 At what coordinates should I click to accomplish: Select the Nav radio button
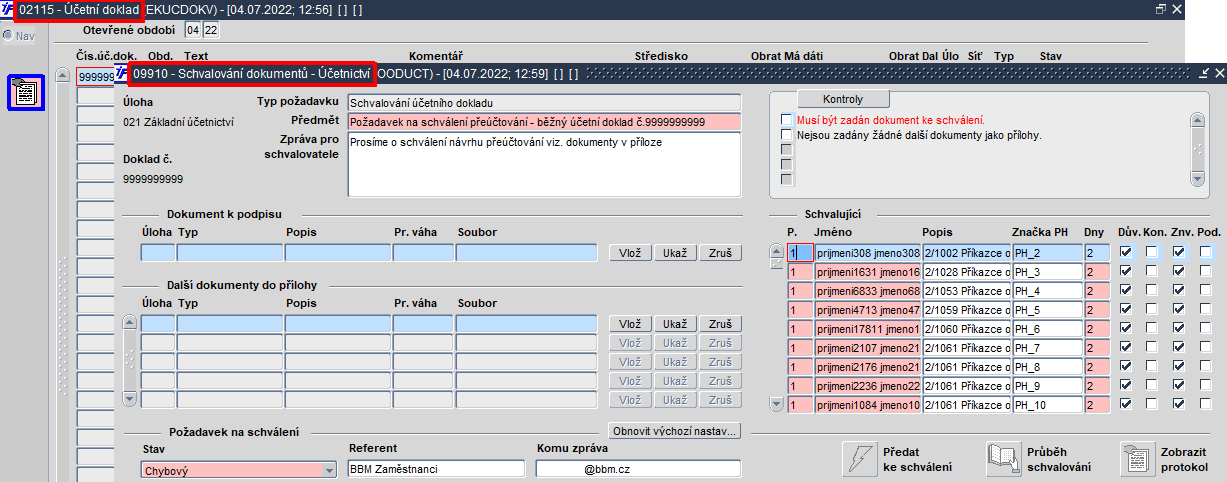coord(8,35)
